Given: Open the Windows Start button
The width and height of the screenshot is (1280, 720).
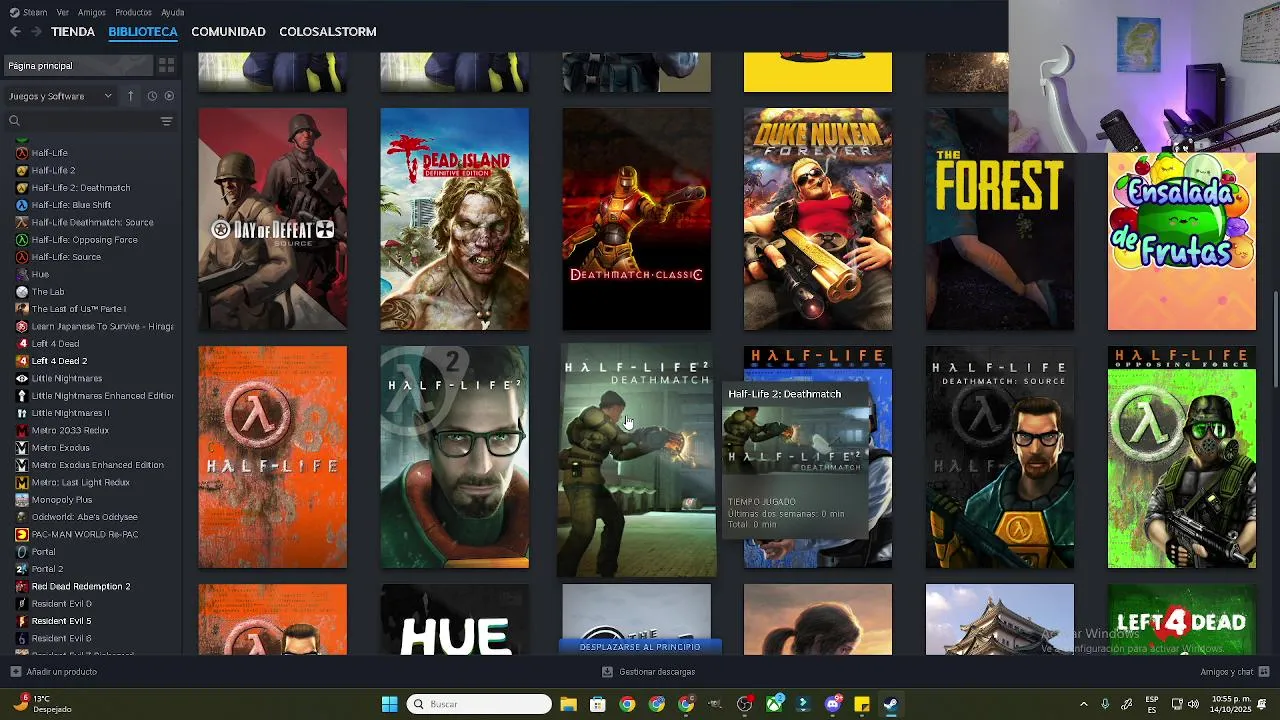Looking at the screenshot, I should (390, 705).
